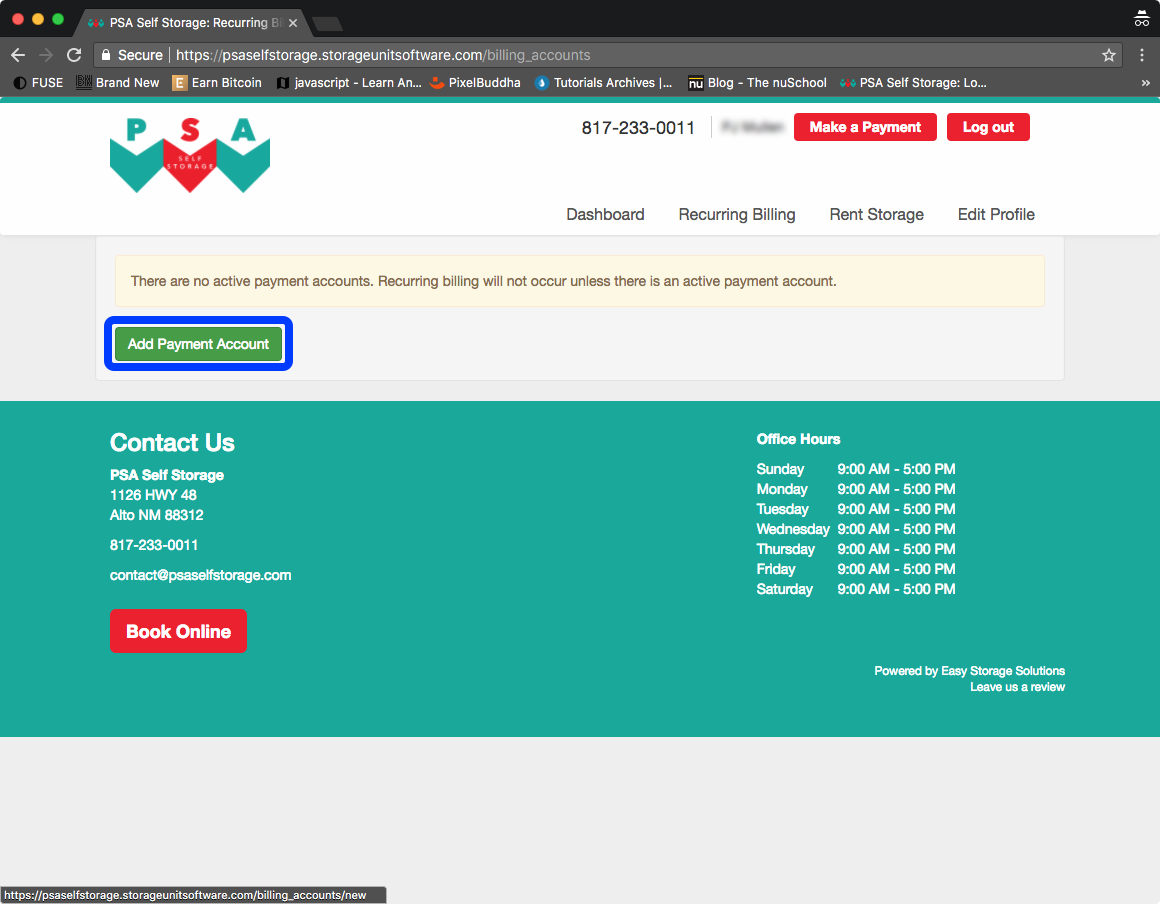Click the header phone number 817-233-0011
Viewport: 1160px width, 904px height.
coord(638,128)
